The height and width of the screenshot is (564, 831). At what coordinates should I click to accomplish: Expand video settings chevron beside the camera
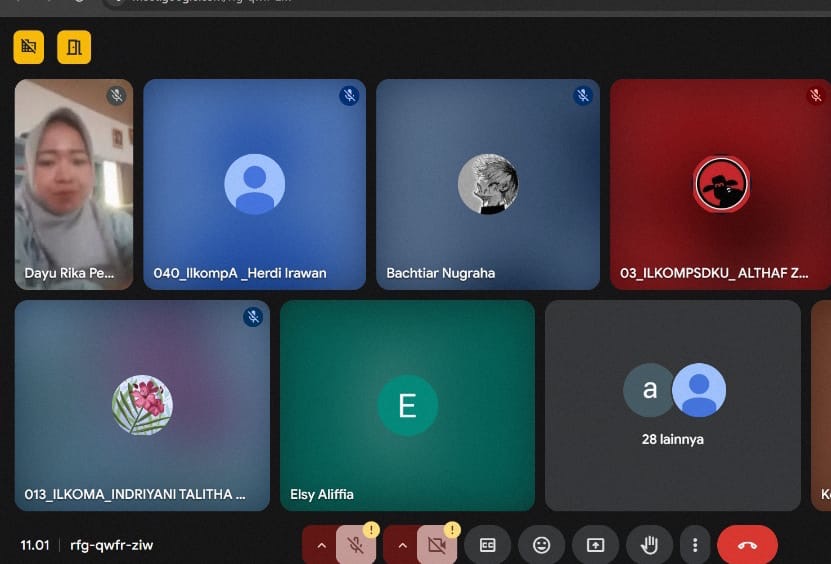tap(402, 545)
